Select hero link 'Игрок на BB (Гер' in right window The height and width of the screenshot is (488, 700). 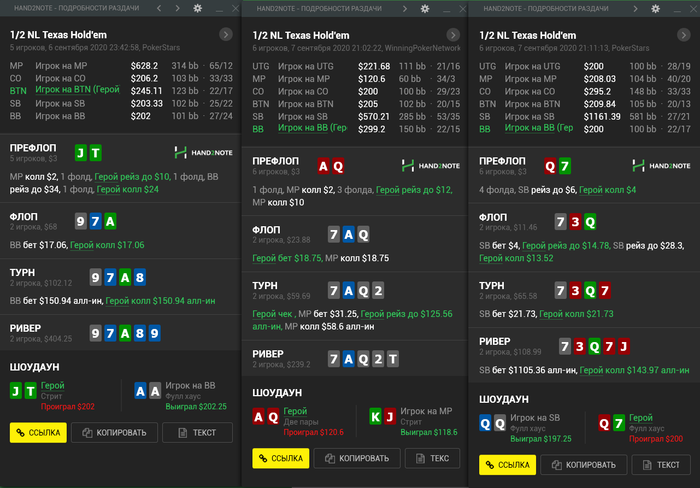click(539, 128)
